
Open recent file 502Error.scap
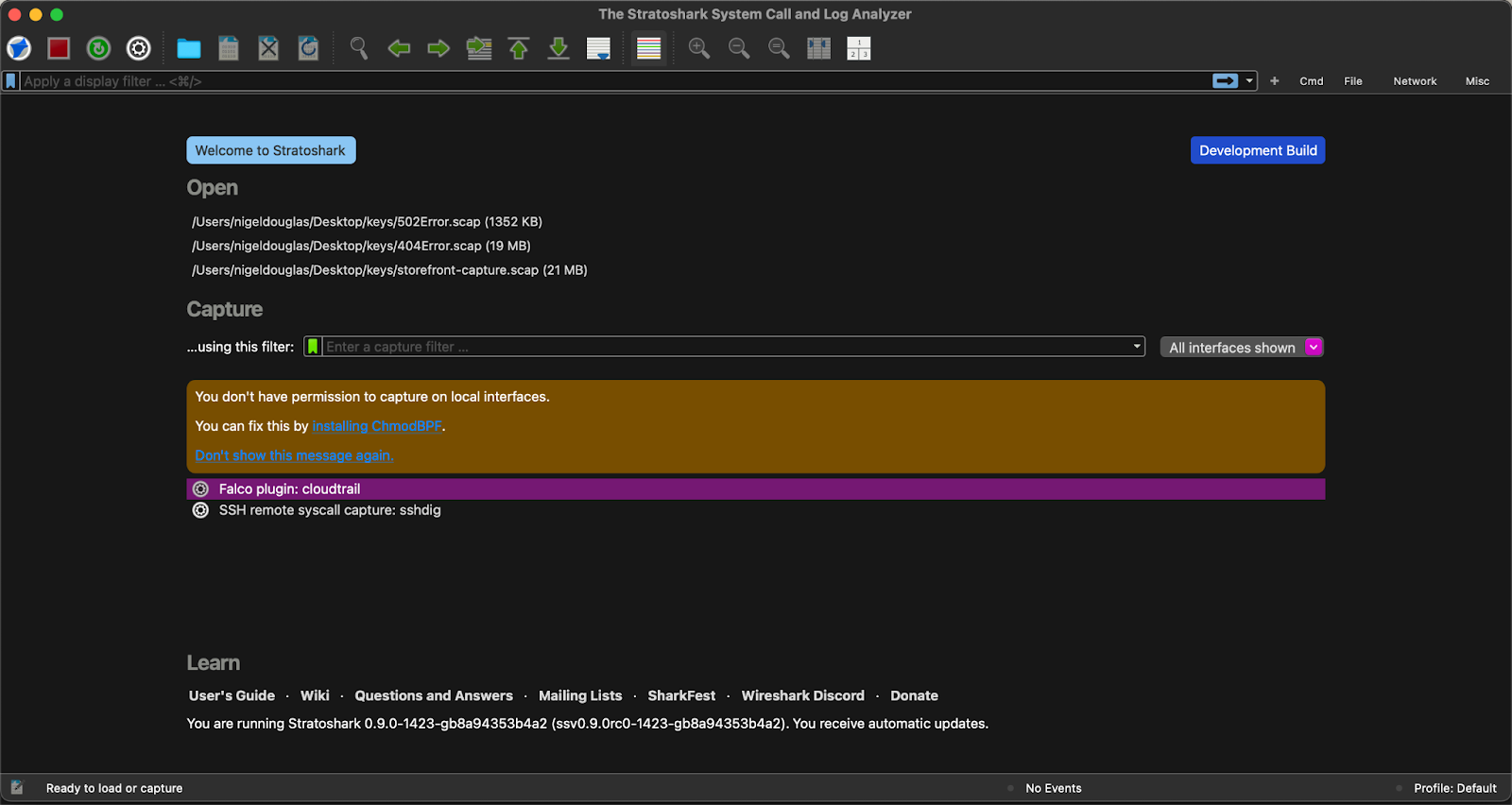click(367, 222)
